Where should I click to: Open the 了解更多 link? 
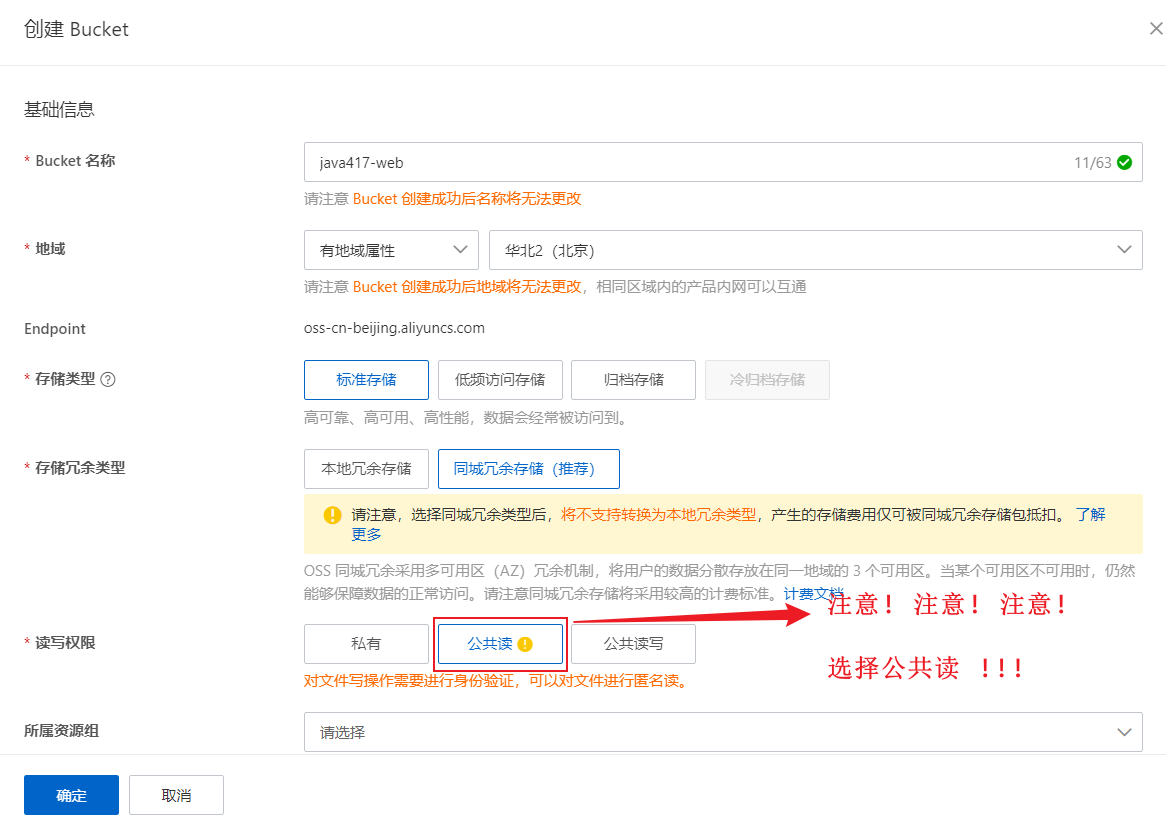[x=1090, y=514]
